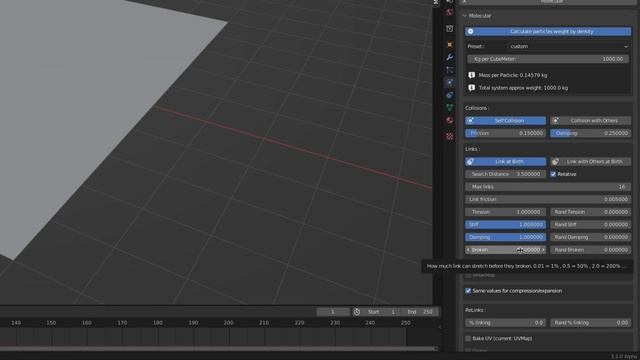Open the Texture properties tab

tap(449, 136)
